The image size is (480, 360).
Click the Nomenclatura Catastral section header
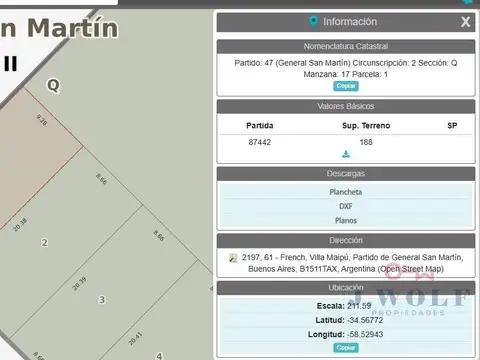coord(346,47)
